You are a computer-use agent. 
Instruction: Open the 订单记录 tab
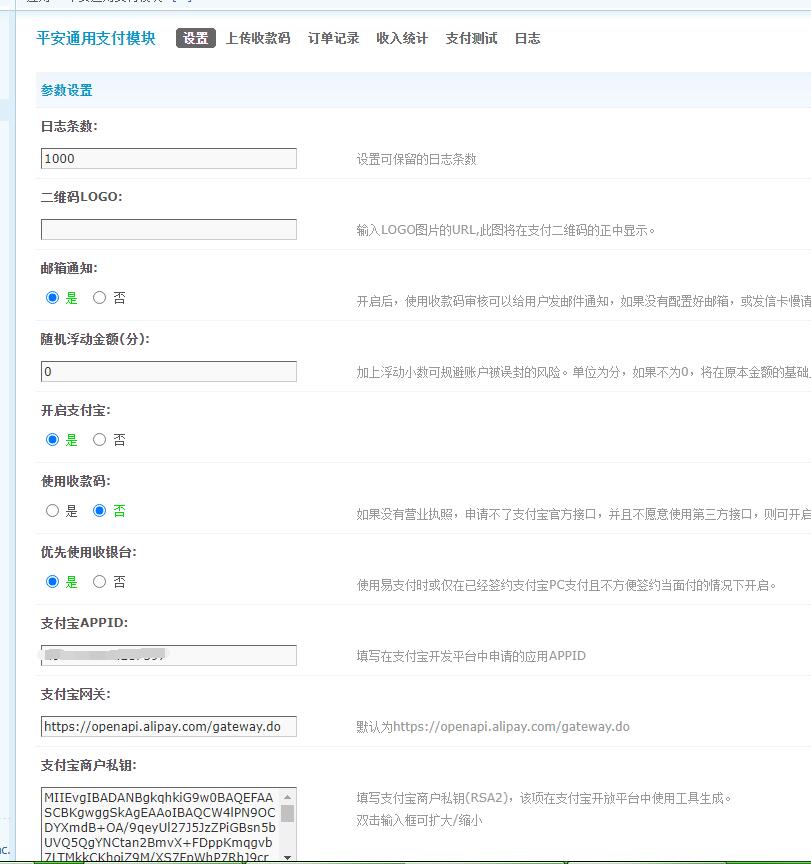tap(333, 38)
